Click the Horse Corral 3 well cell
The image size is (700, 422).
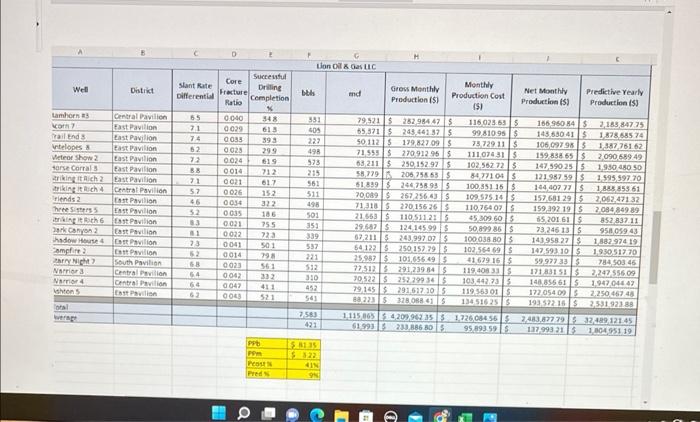[x=83, y=168]
